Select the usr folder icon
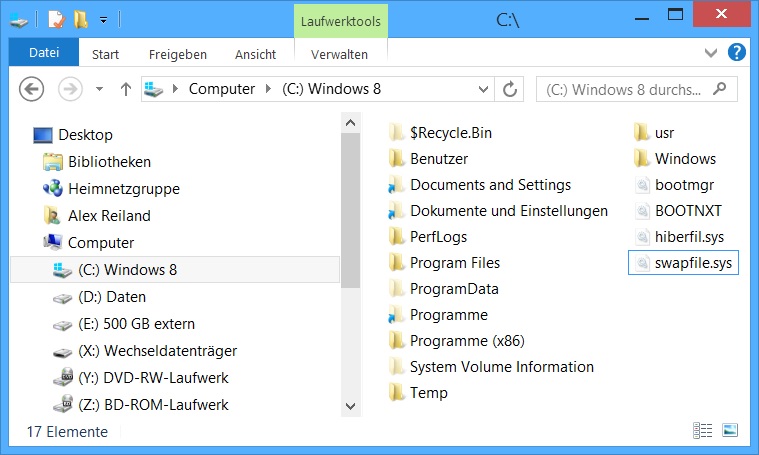The height and width of the screenshot is (455, 759). [x=641, y=132]
